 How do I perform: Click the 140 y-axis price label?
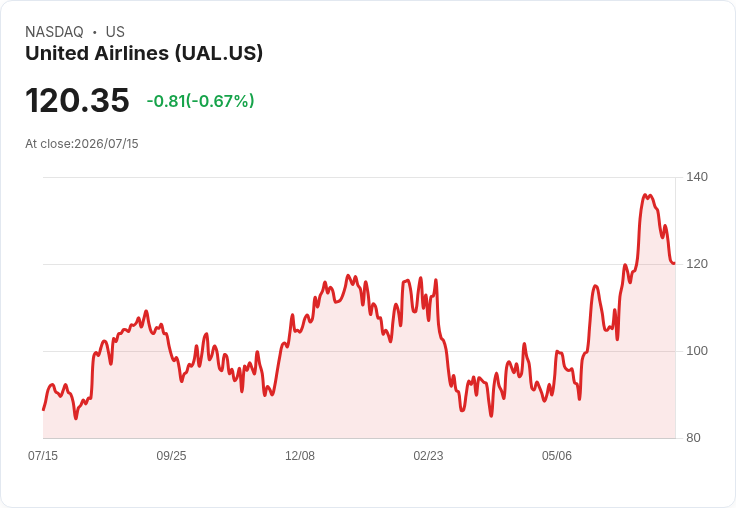pos(697,177)
